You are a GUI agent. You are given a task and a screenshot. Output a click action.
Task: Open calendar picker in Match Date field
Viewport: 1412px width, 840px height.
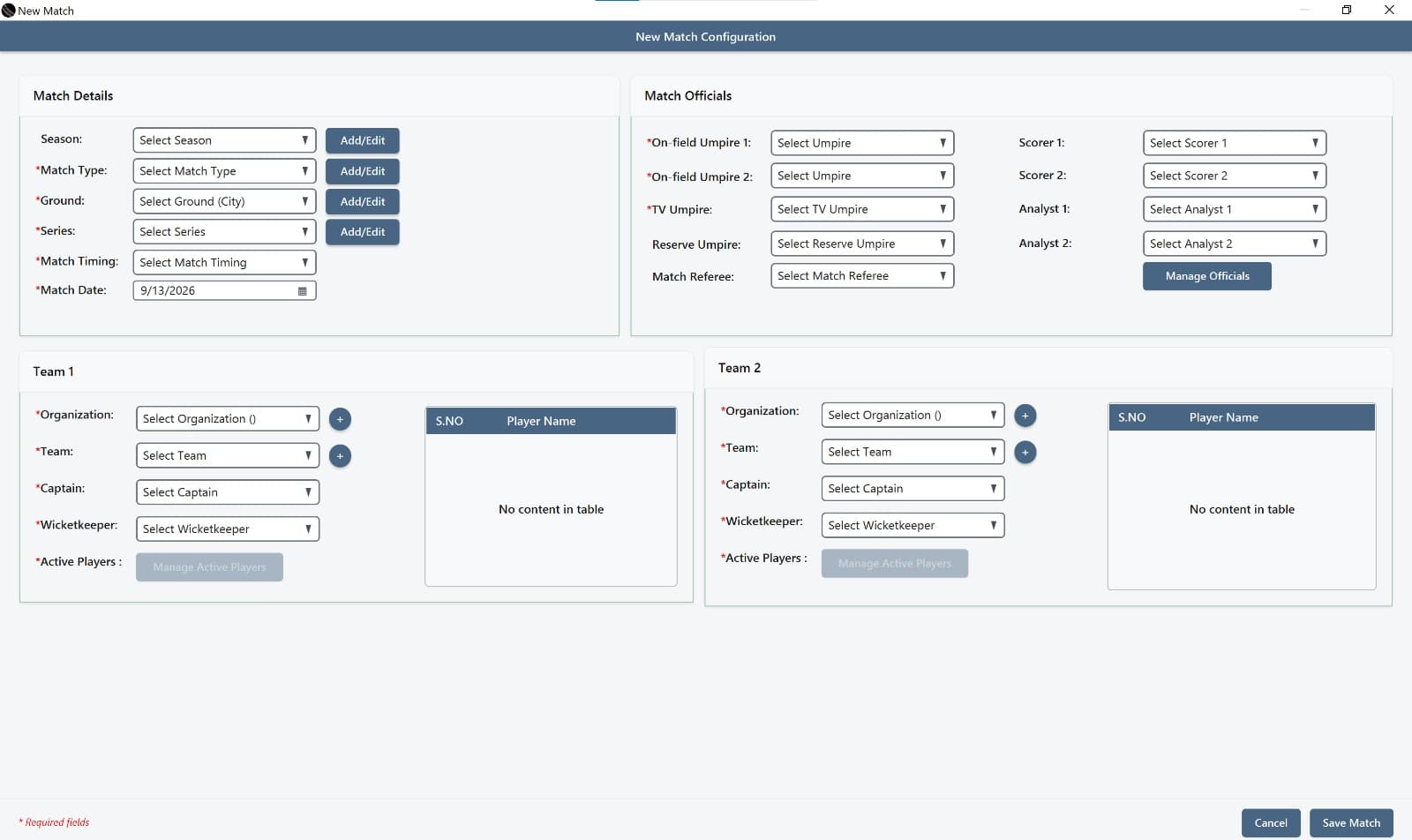[x=303, y=291]
